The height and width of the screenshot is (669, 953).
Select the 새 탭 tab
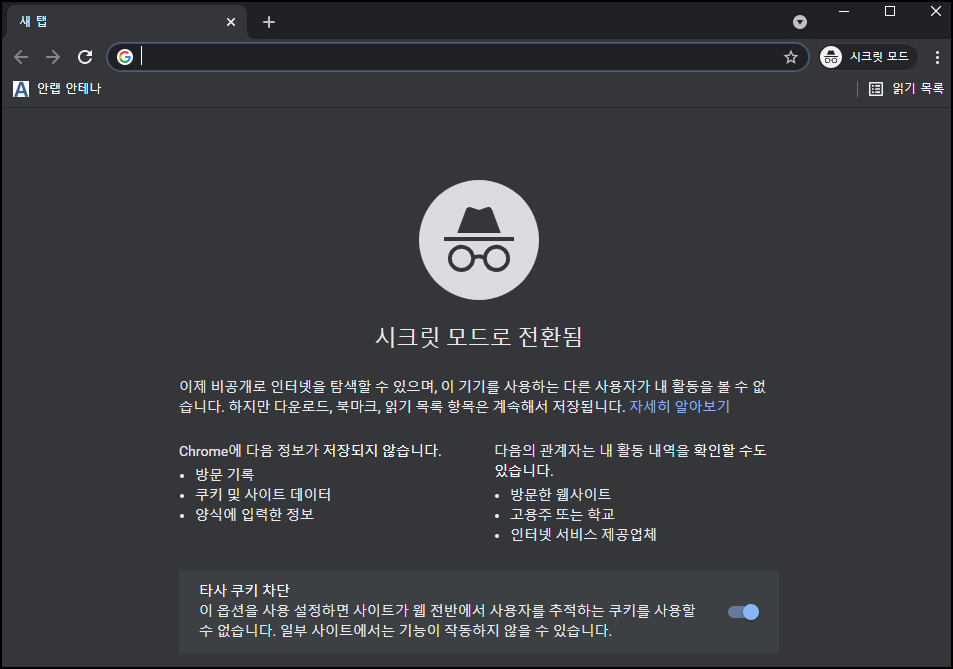tap(126, 22)
